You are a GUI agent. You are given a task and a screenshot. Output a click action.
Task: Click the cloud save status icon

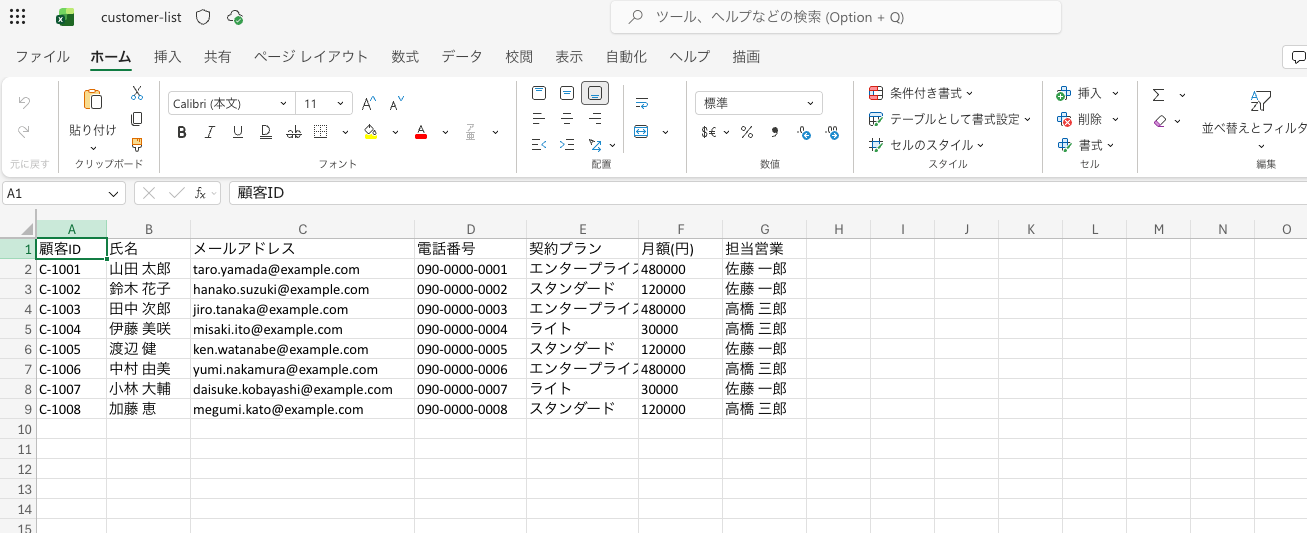click(235, 17)
